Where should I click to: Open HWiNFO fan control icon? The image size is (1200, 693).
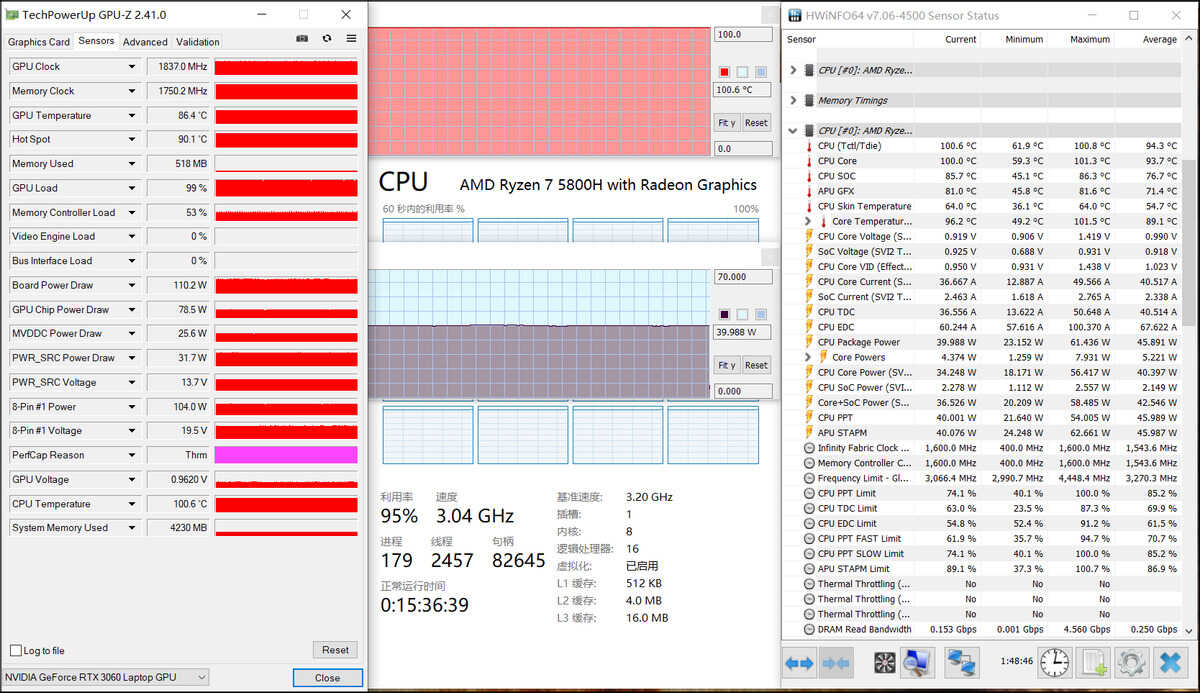coord(884,662)
